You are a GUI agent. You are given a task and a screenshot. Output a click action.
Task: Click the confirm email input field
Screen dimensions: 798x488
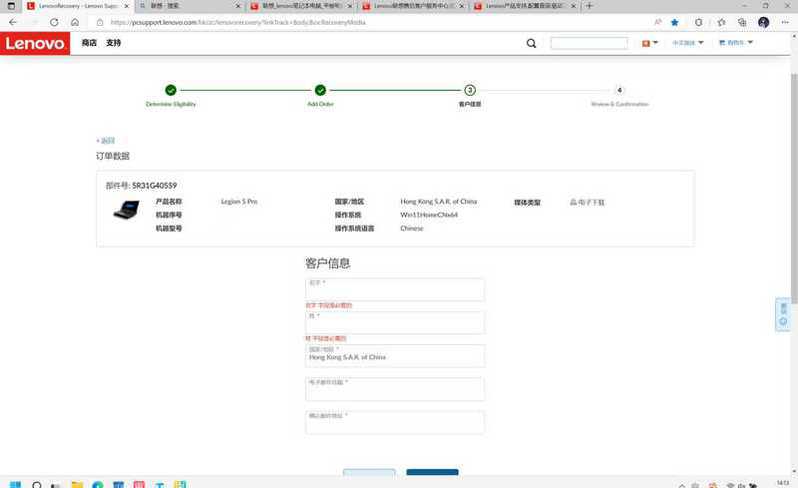coord(395,422)
